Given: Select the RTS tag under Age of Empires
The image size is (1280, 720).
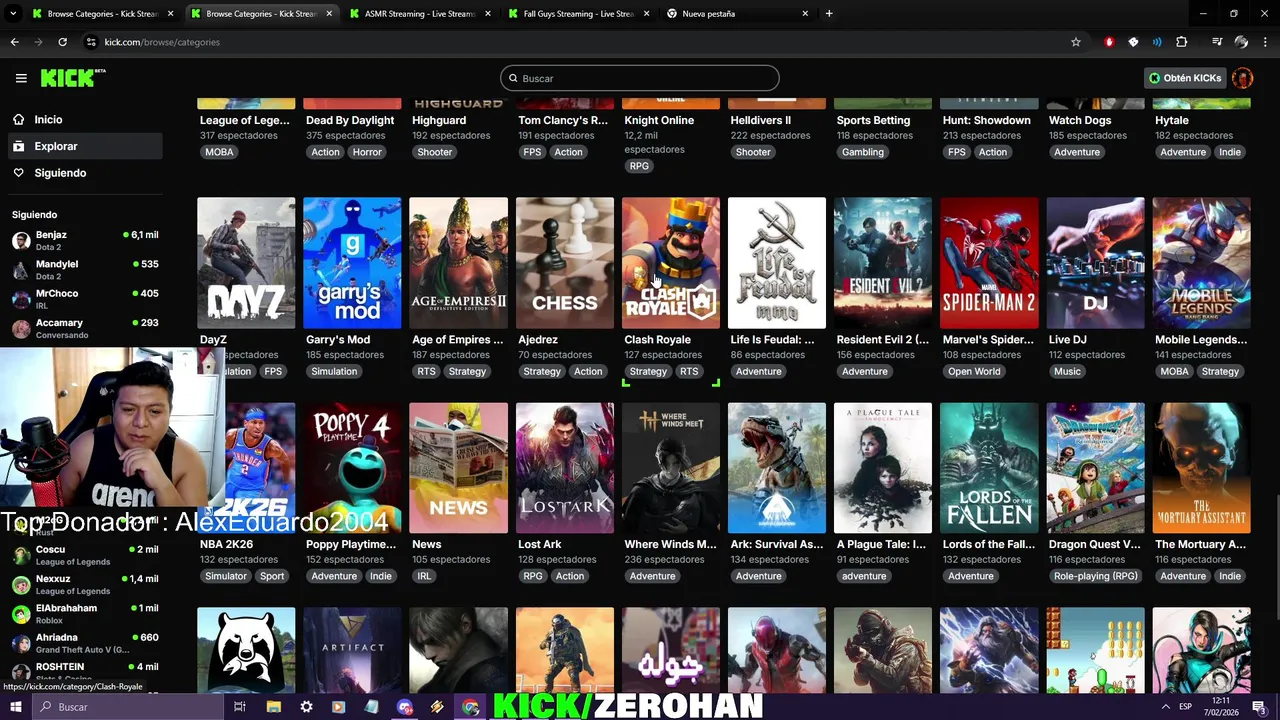Looking at the screenshot, I should 426,371.
